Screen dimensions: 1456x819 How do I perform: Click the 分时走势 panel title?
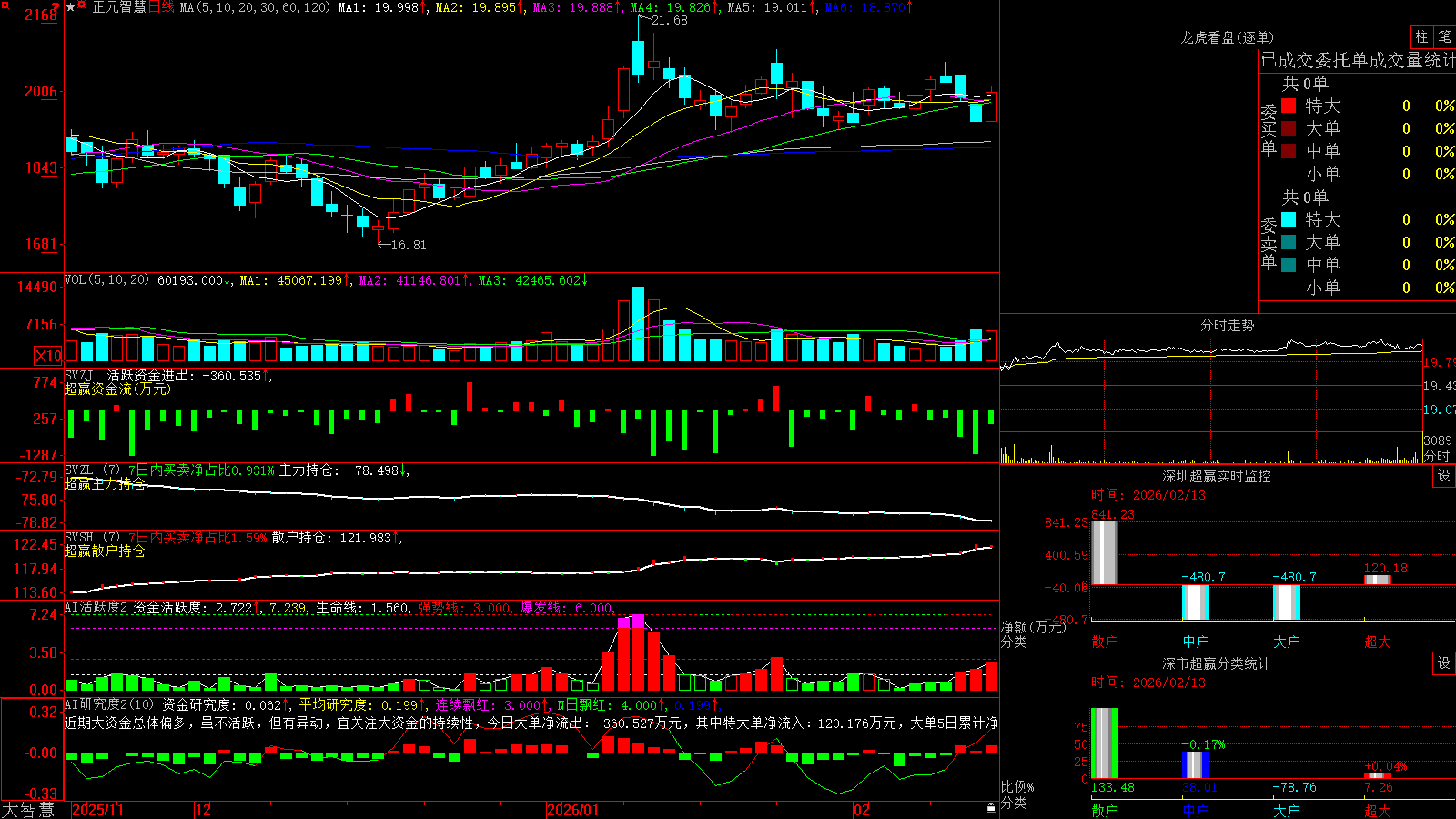click(x=1227, y=325)
